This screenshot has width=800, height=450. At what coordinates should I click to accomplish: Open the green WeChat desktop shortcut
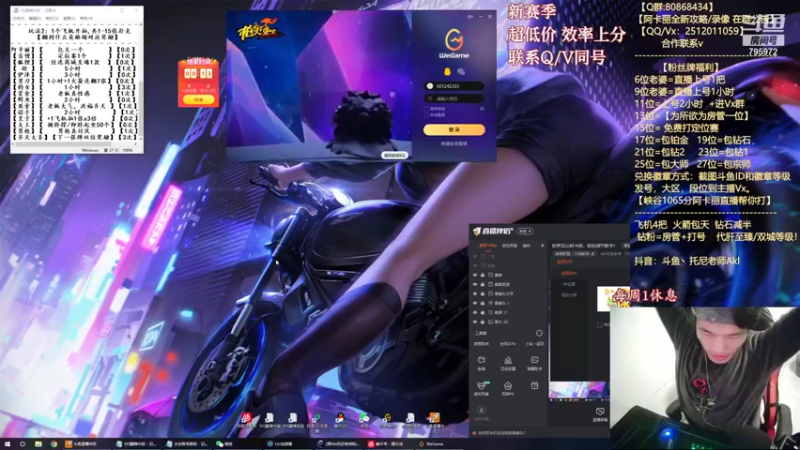pyautogui.click(x=364, y=419)
